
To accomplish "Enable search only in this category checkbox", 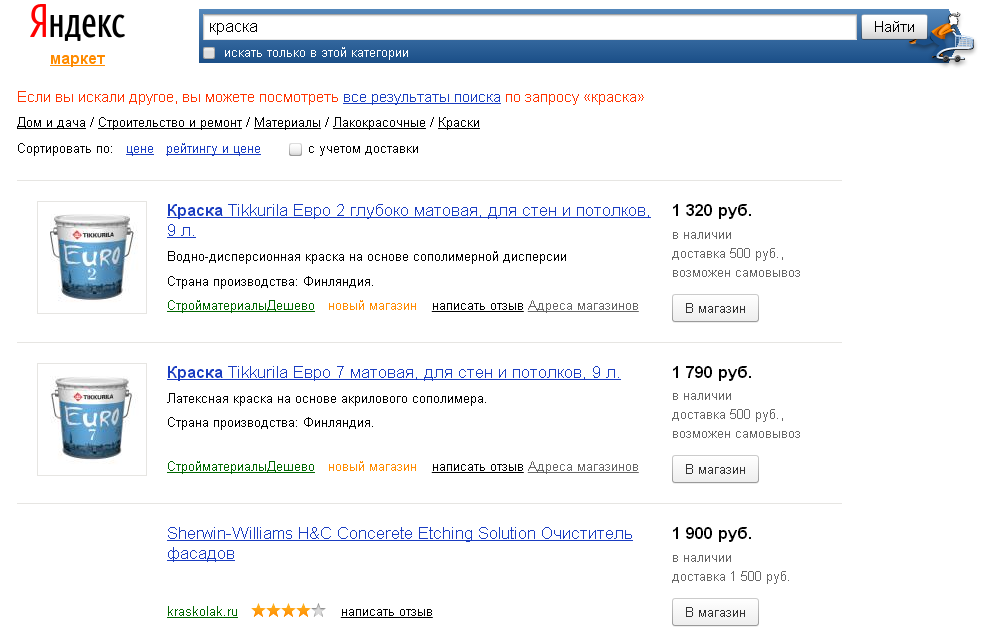I will coord(210,53).
